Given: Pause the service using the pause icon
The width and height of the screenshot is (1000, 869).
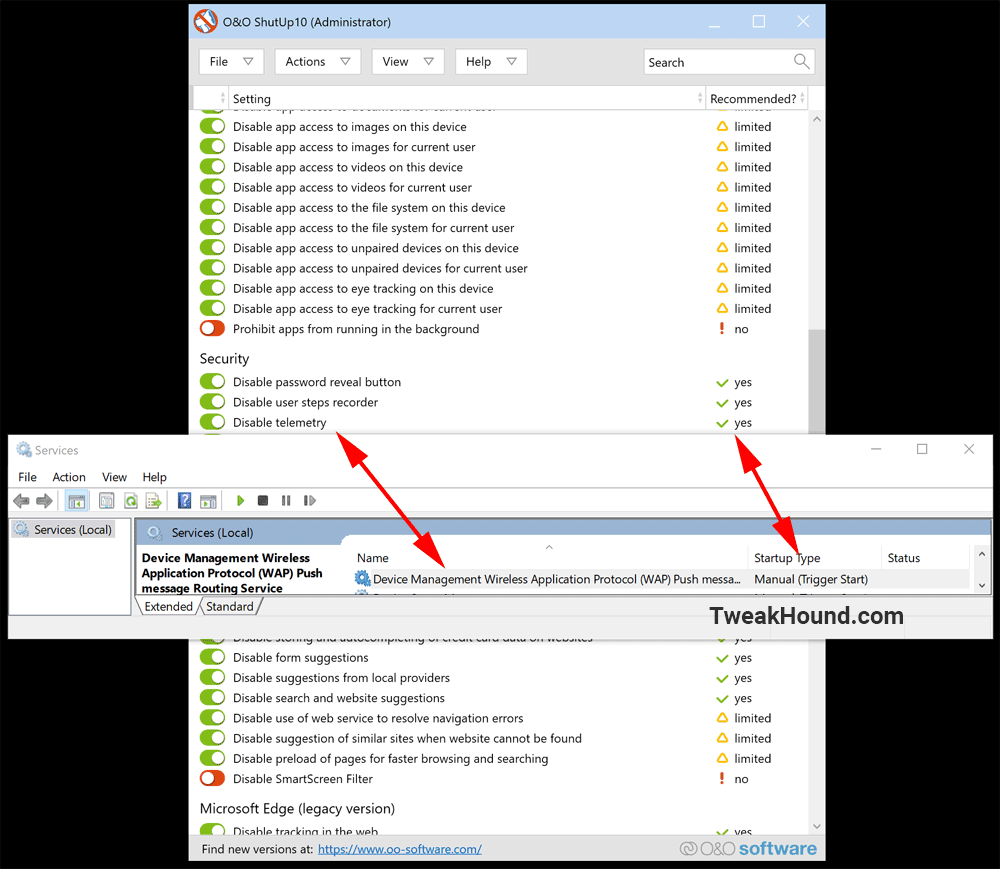Looking at the screenshot, I should click(x=286, y=501).
